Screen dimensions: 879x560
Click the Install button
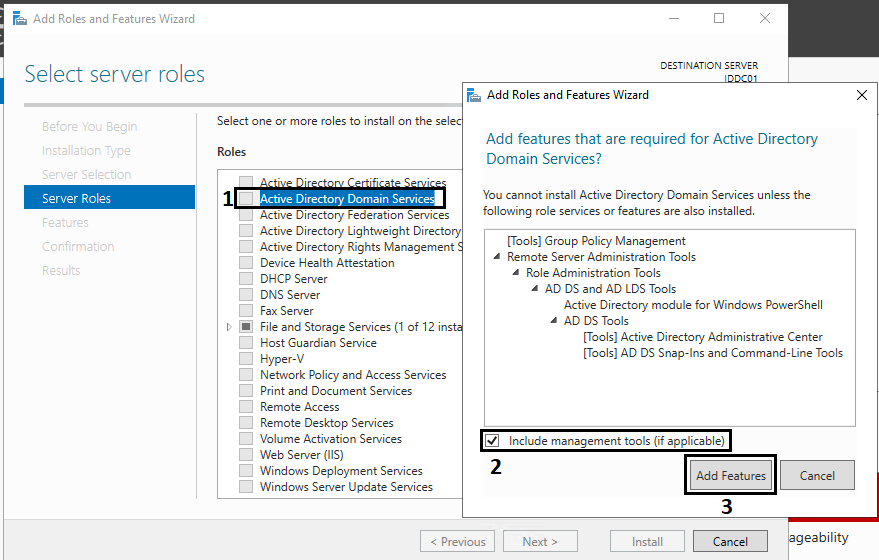pyautogui.click(x=647, y=542)
